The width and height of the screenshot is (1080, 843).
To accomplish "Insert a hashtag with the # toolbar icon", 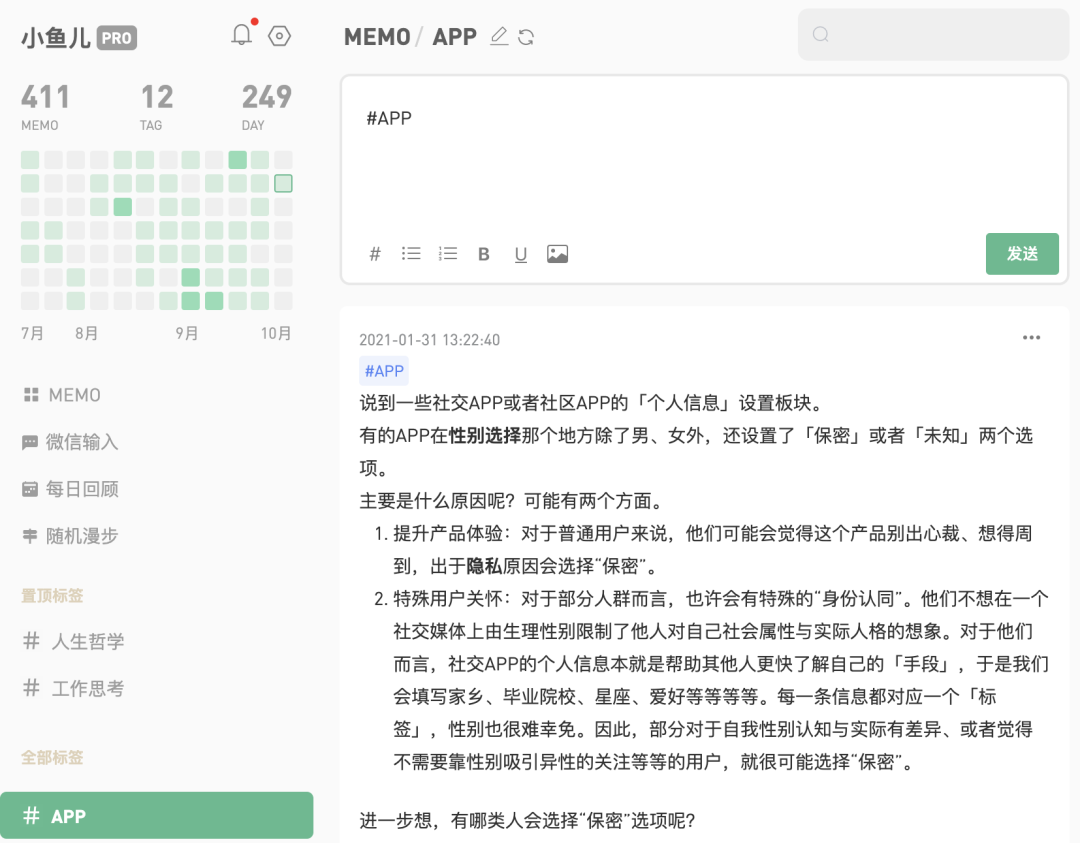I will click(375, 254).
